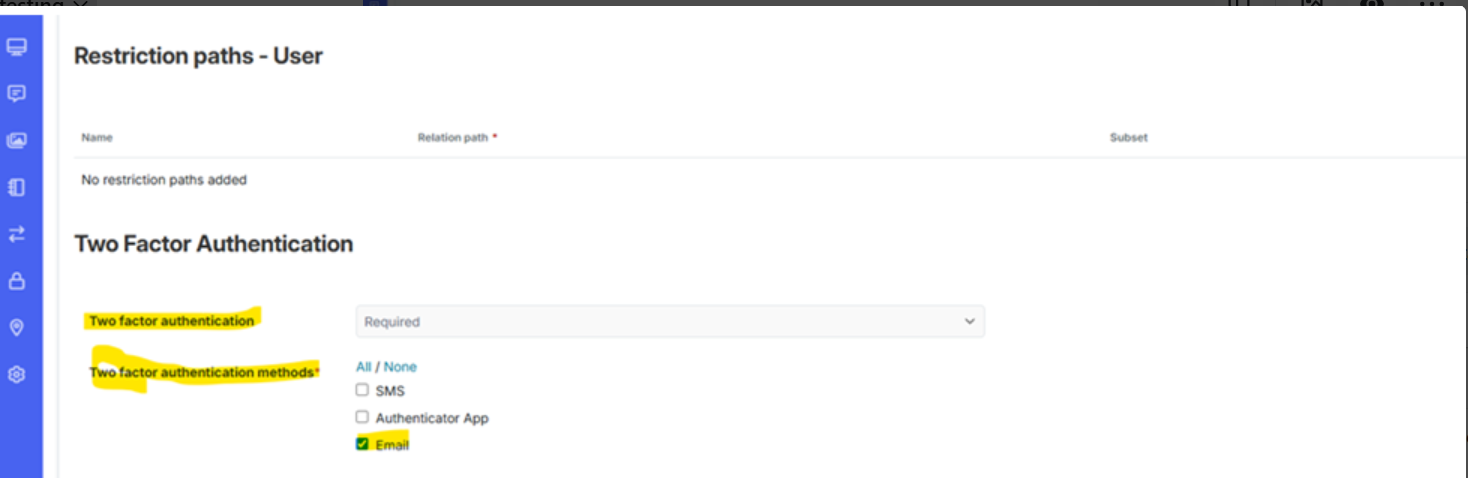The image size is (1468, 478).
Task: Click the Relation path column header
Action: pyautogui.click(x=453, y=137)
